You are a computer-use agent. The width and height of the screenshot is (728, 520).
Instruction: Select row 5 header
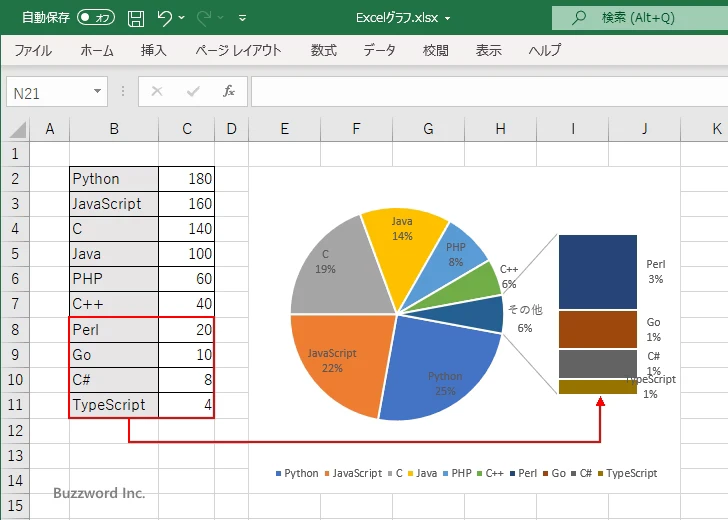click(15, 254)
